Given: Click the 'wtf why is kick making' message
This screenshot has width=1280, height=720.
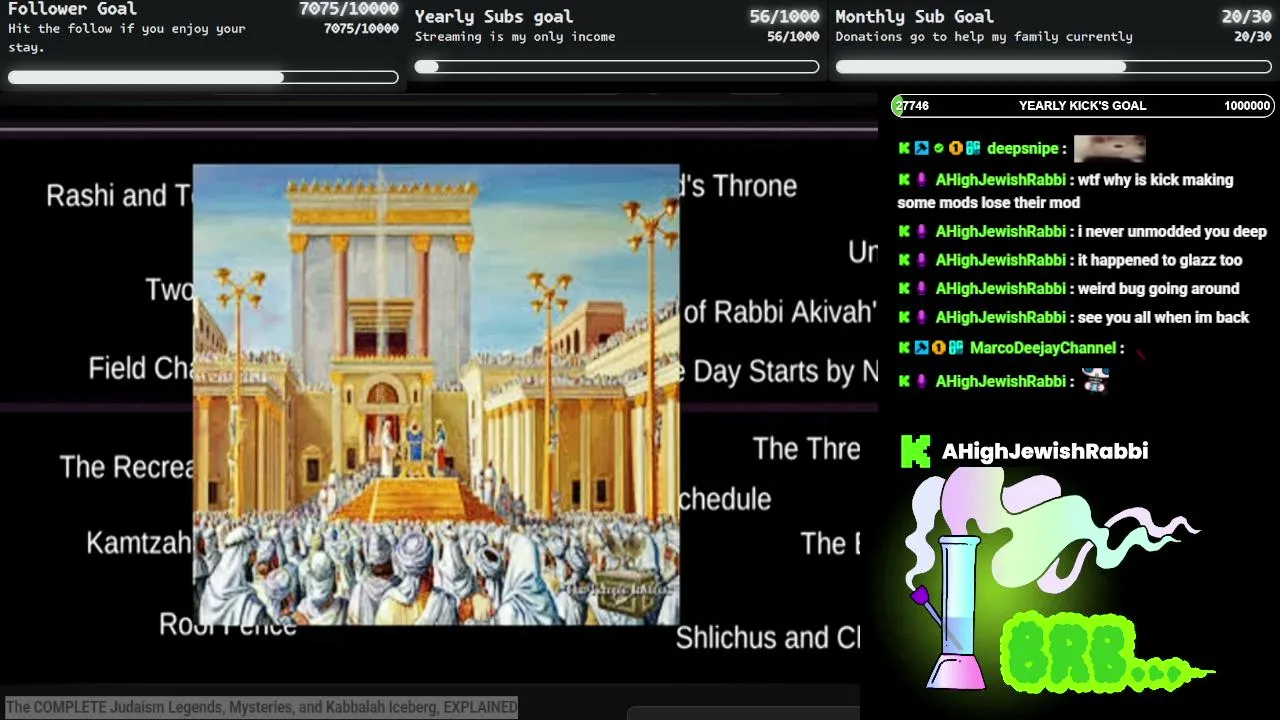Looking at the screenshot, I should coord(1066,191).
